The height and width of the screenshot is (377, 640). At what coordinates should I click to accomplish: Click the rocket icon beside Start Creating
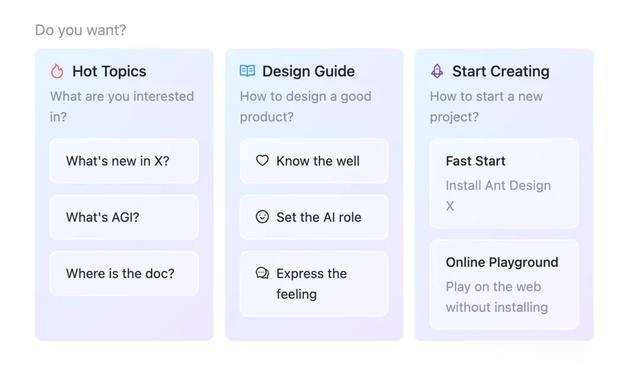coord(437,71)
